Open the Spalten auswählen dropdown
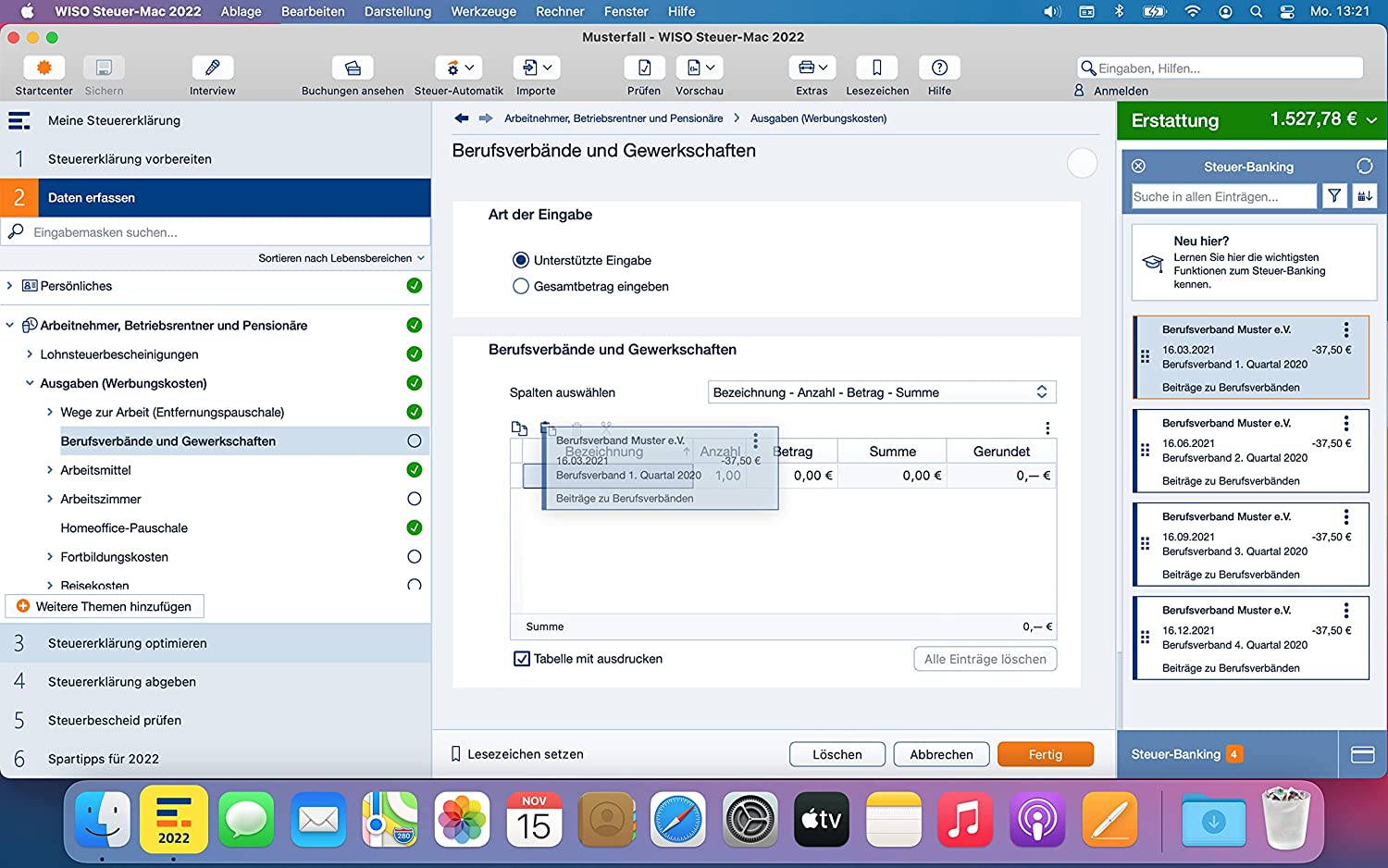This screenshot has height=868, width=1388. pos(881,392)
